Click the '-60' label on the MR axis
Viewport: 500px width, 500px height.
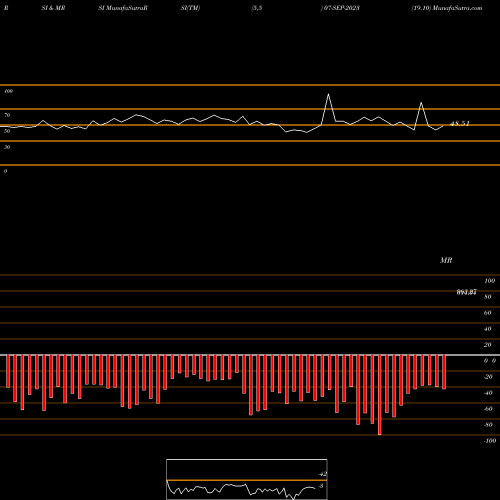pyautogui.click(x=488, y=409)
